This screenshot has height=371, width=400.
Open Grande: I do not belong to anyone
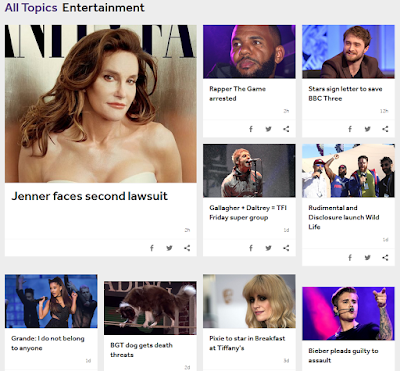pos(48,343)
